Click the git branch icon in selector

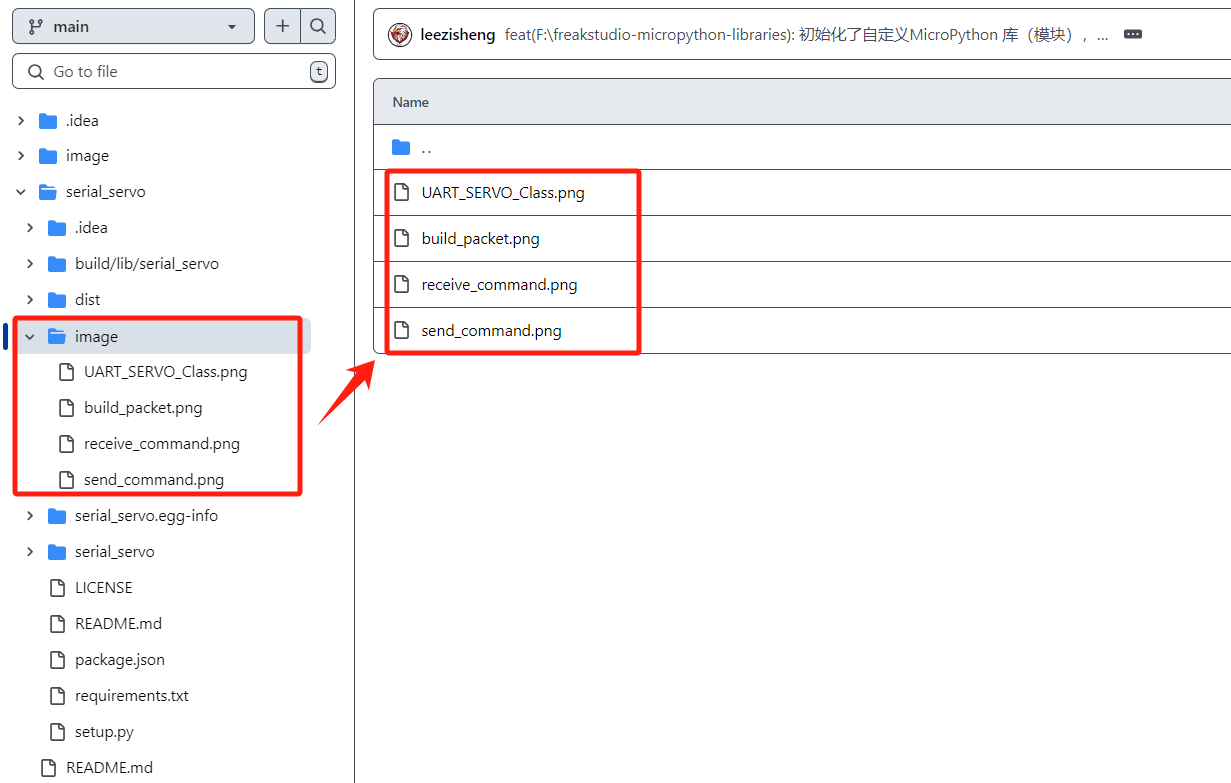(x=36, y=27)
